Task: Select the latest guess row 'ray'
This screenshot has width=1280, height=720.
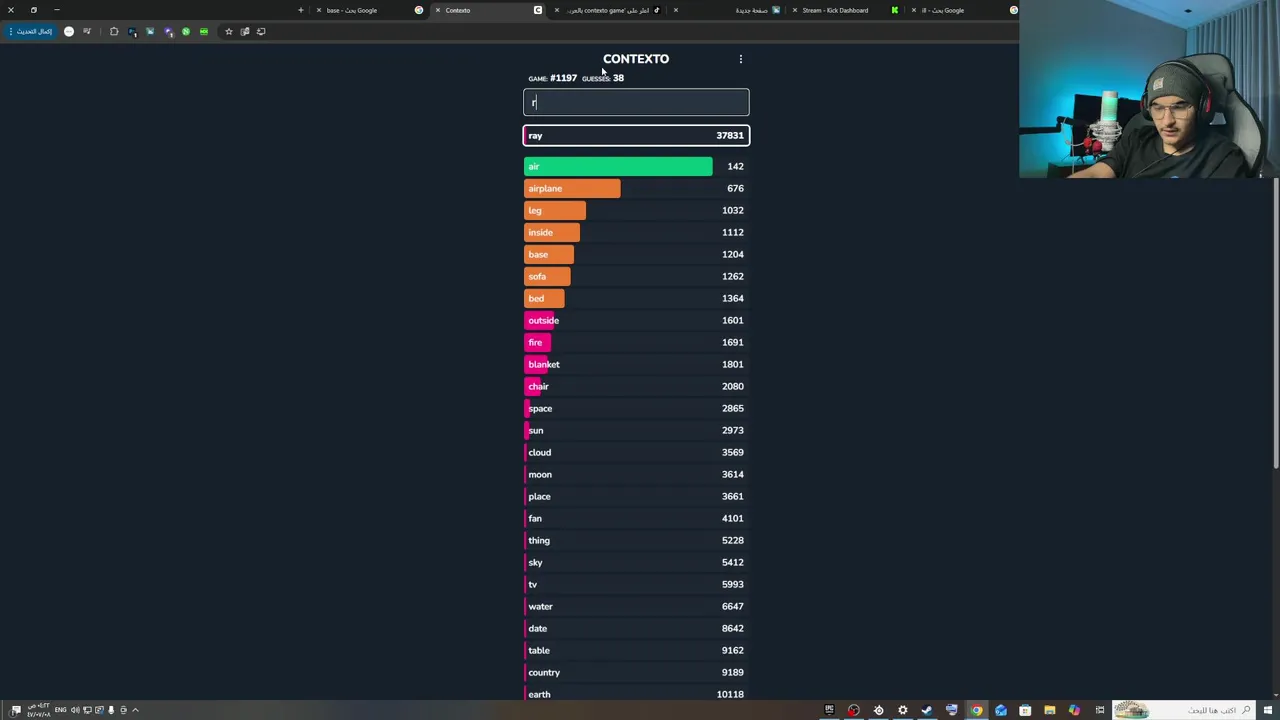Action: pos(636,135)
